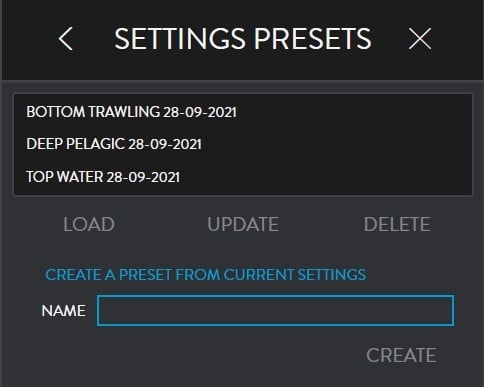Screen dimensions: 484x387
Task: Go back using the left arrow icon
Action: (66, 39)
